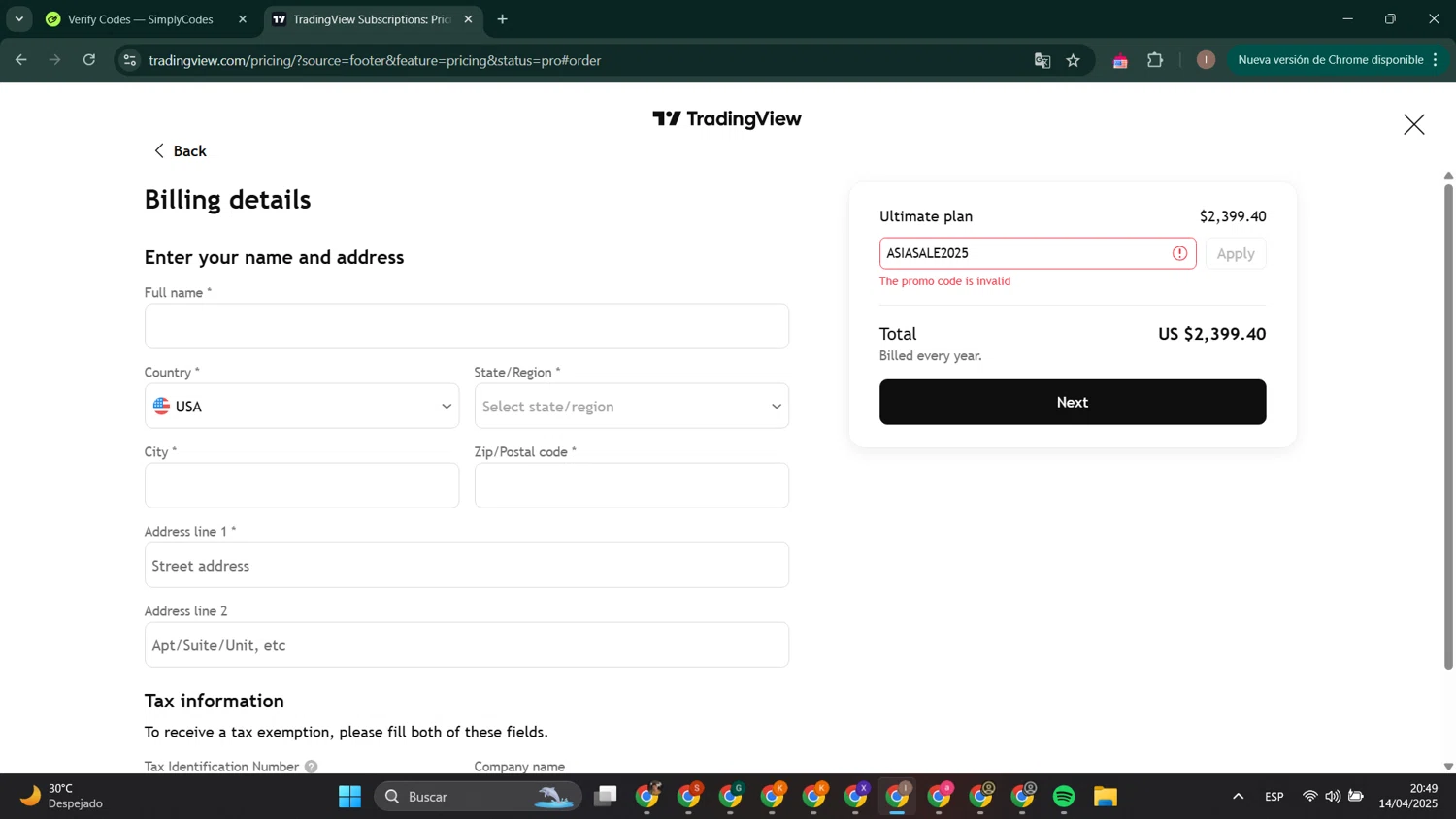Switch to Verify Codes SimplyCodes tab

146,19
